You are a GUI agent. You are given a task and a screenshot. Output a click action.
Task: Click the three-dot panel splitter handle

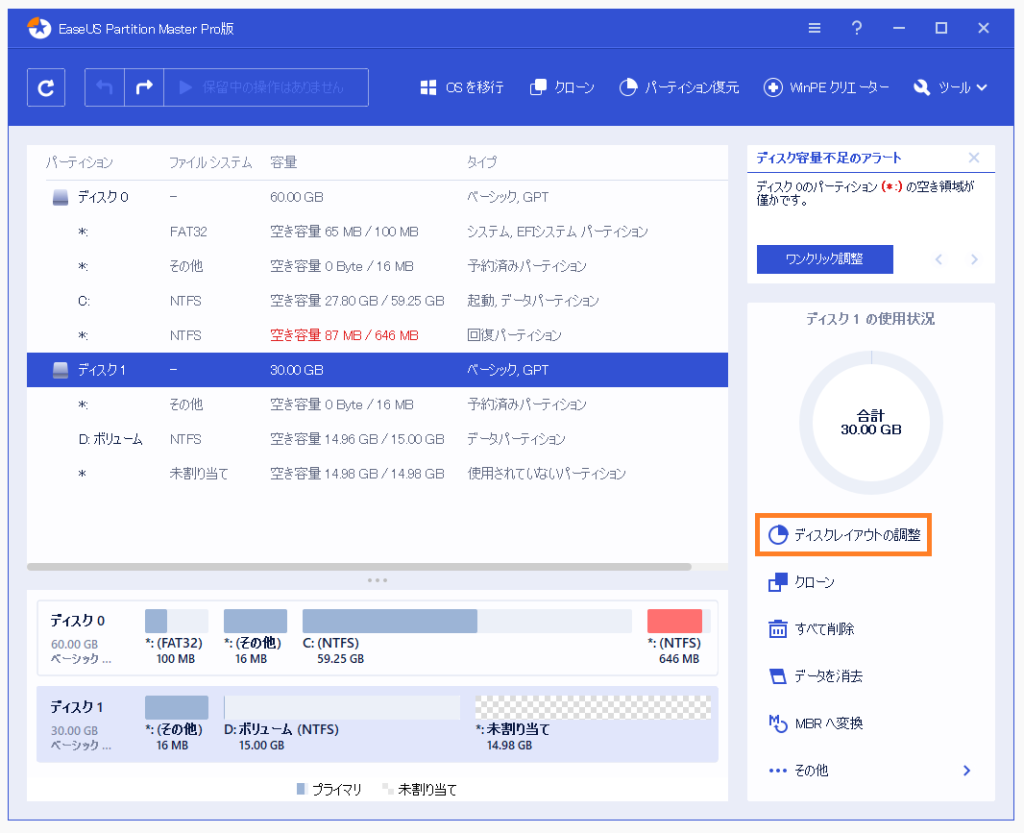click(377, 580)
